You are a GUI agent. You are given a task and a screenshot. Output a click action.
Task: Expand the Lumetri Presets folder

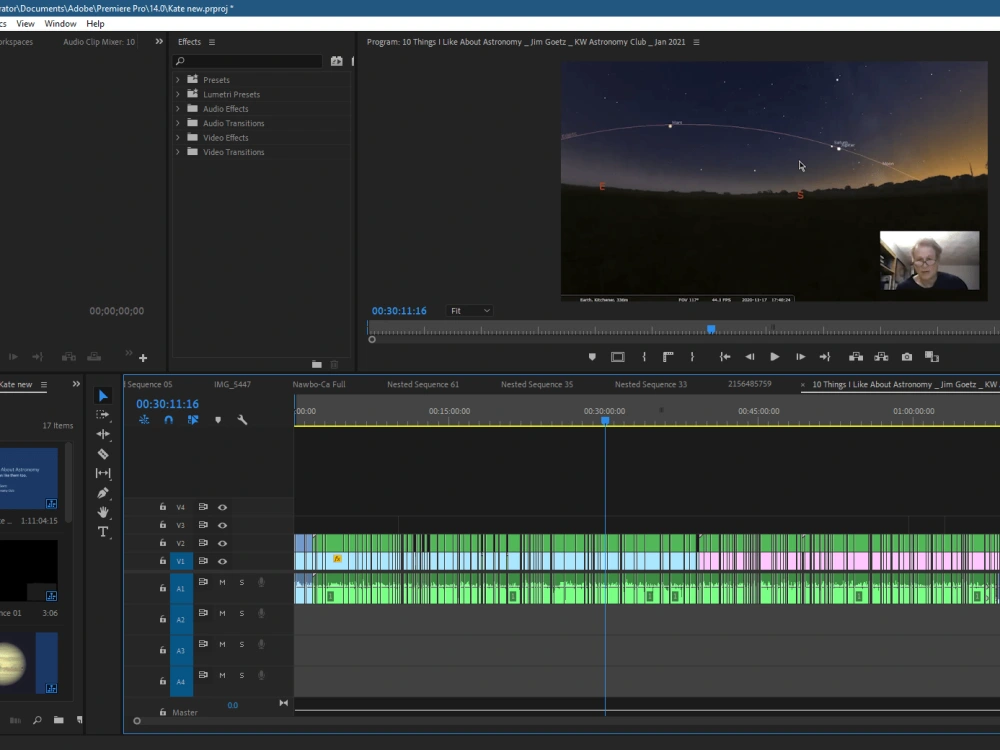(x=178, y=94)
